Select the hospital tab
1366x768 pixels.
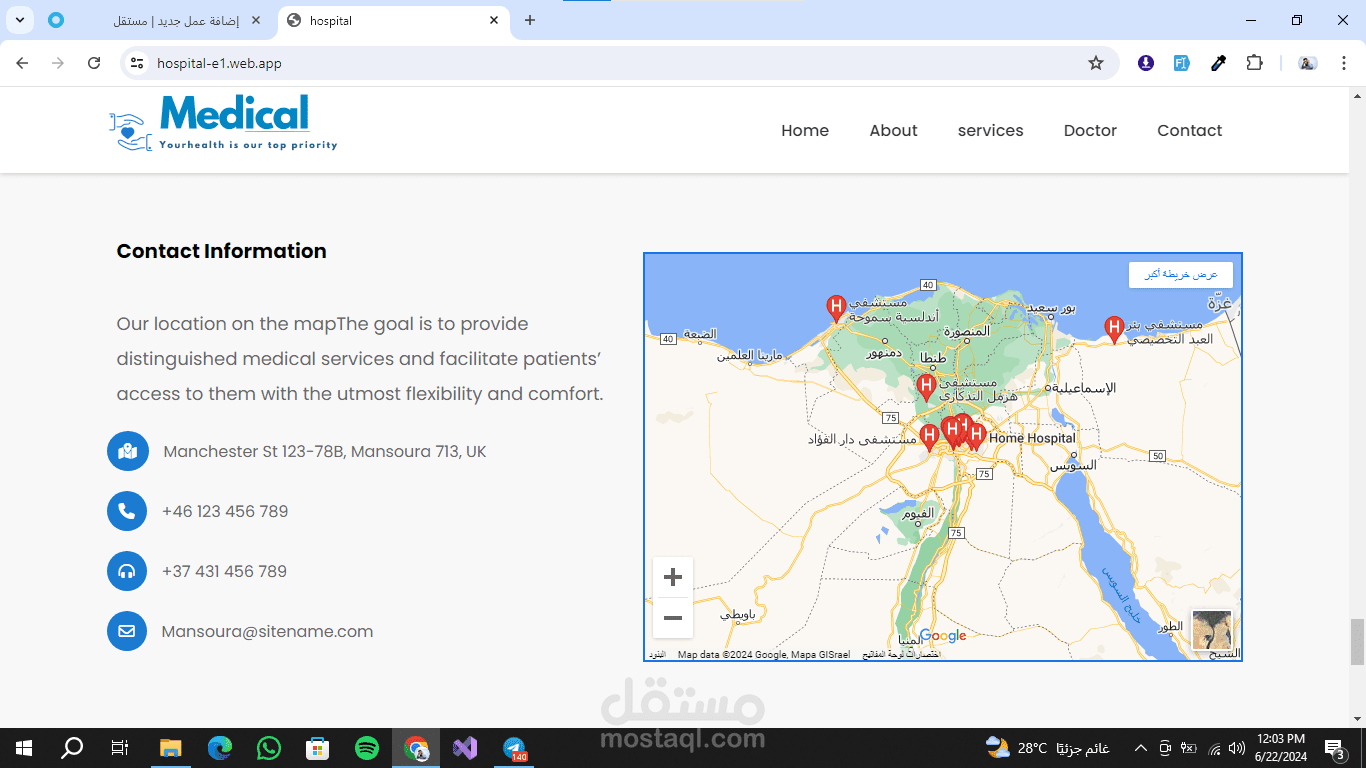click(393, 20)
